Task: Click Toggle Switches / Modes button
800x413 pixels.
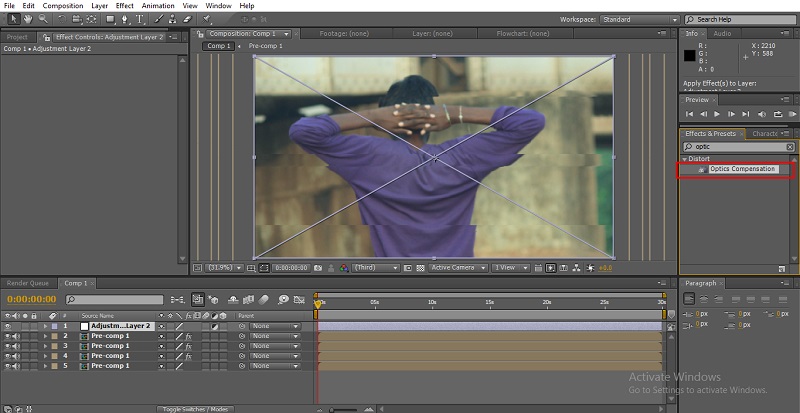Action: click(195, 408)
